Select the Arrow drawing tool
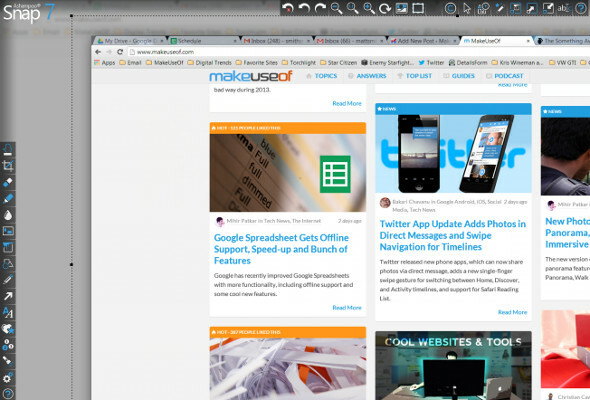The width and height of the screenshot is (590, 400). (8, 296)
